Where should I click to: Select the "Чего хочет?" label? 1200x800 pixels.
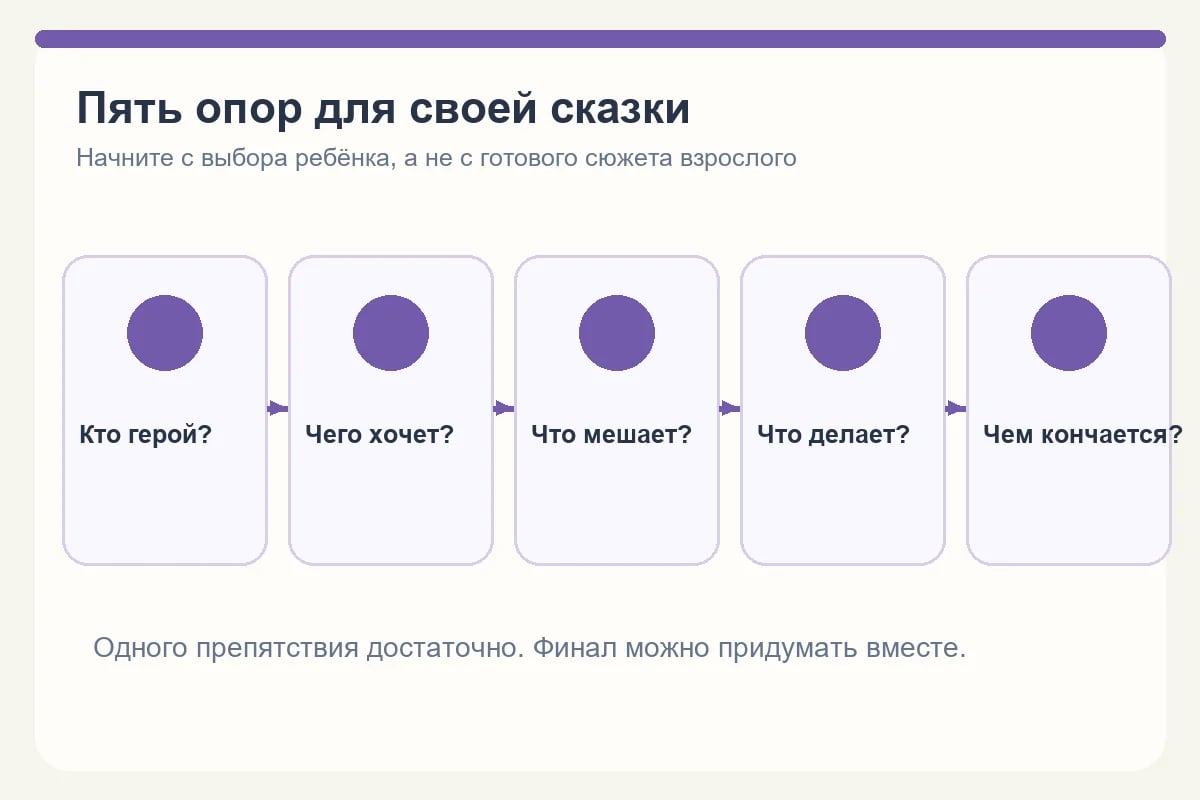pyautogui.click(x=379, y=435)
